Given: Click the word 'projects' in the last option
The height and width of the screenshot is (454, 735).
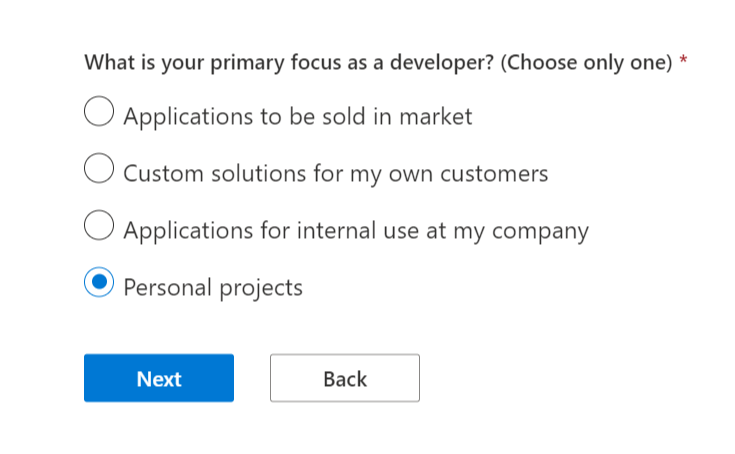Looking at the screenshot, I should point(260,289).
